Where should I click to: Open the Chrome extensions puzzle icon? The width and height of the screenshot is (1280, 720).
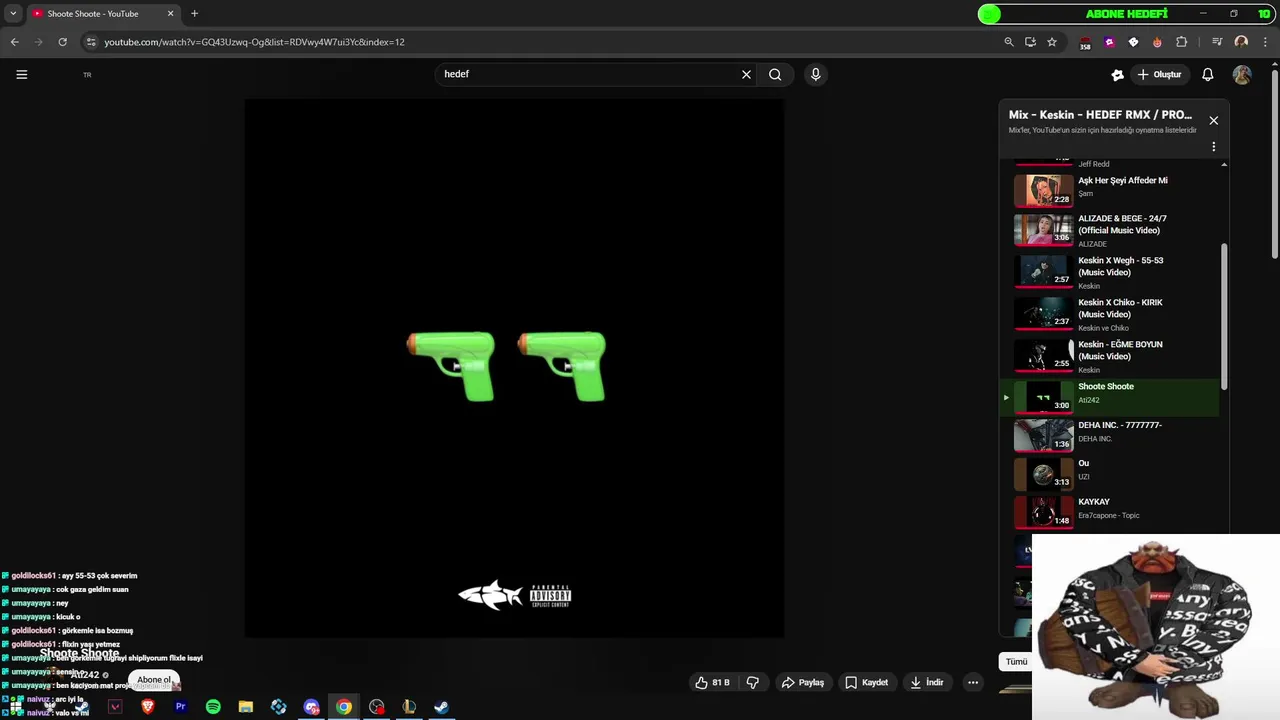point(1181,42)
